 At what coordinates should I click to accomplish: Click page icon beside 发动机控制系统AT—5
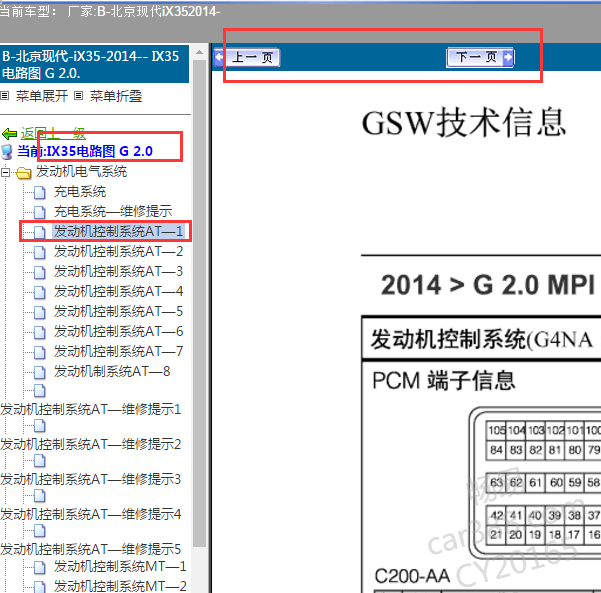[39, 312]
